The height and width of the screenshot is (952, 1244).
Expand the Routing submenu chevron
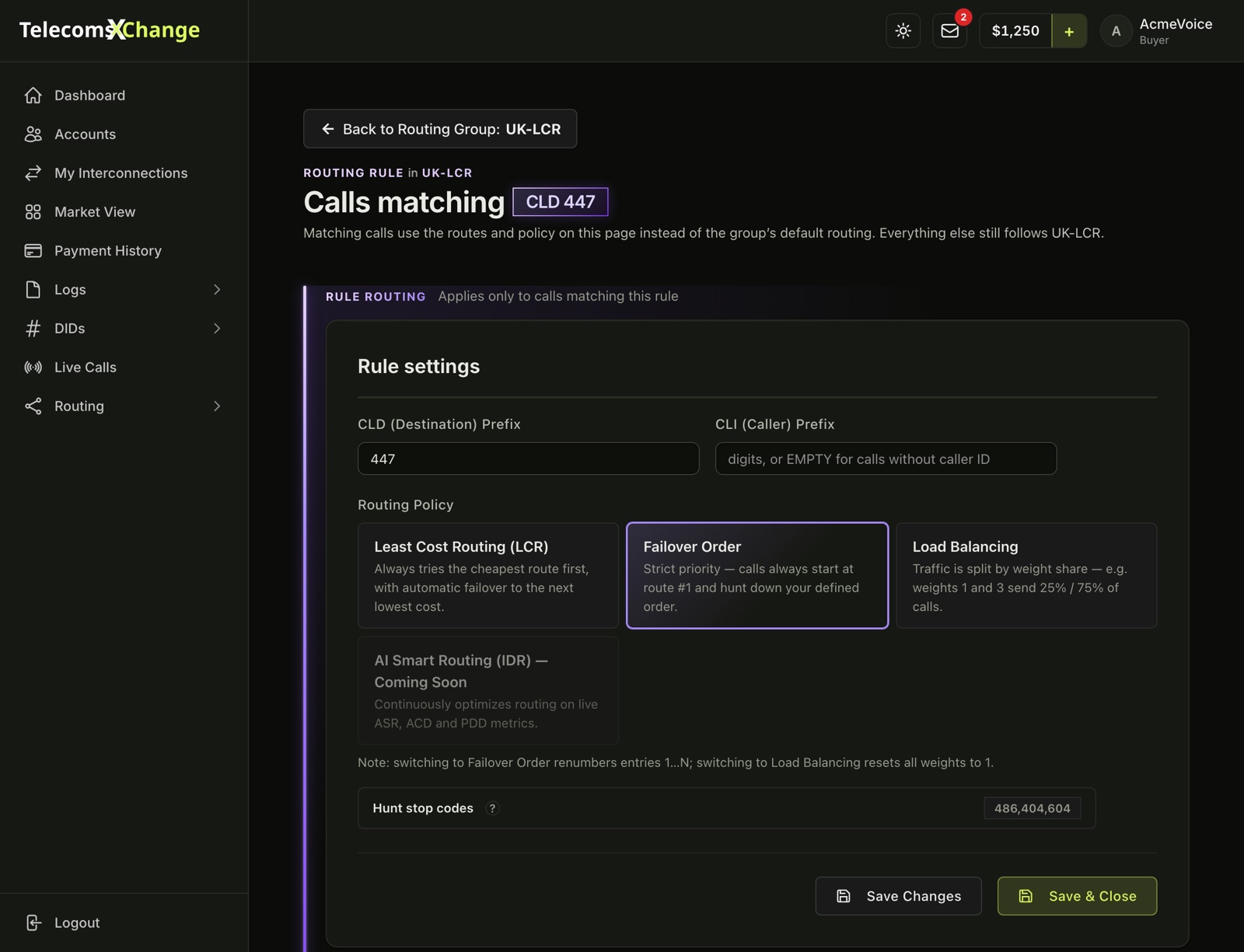click(x=217, y=406)
